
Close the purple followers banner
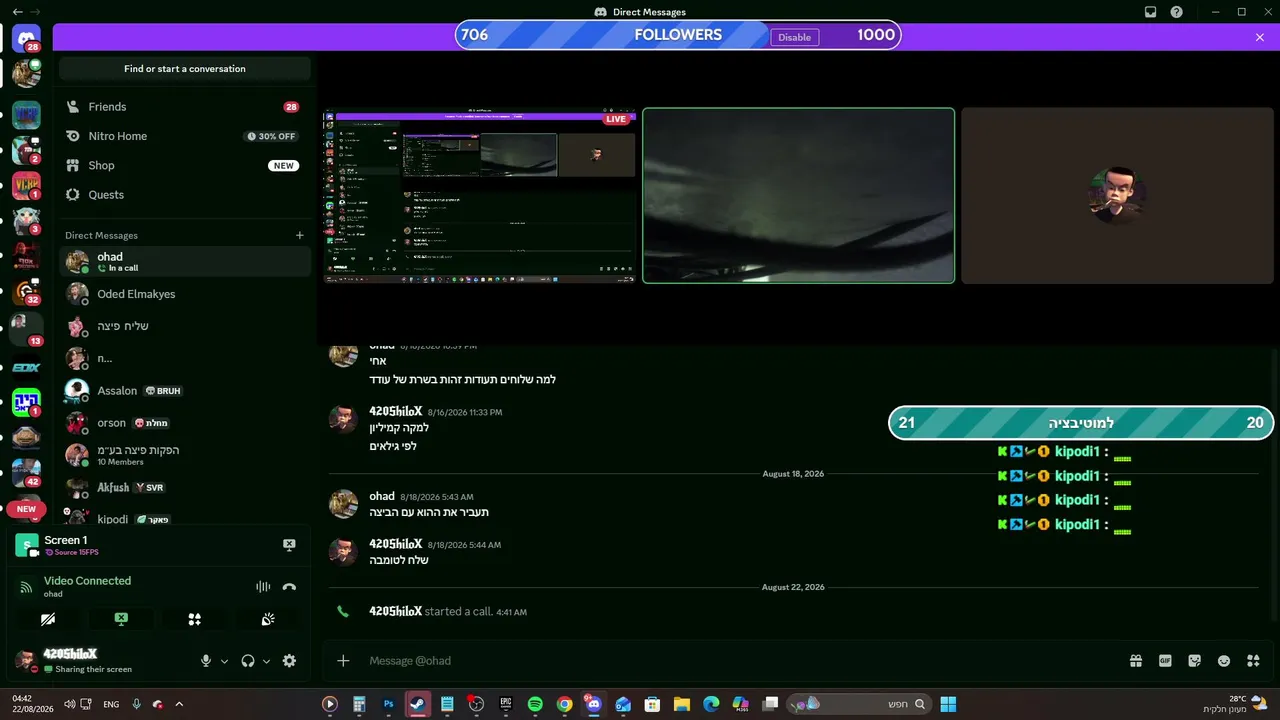[x=1260, y=37]
